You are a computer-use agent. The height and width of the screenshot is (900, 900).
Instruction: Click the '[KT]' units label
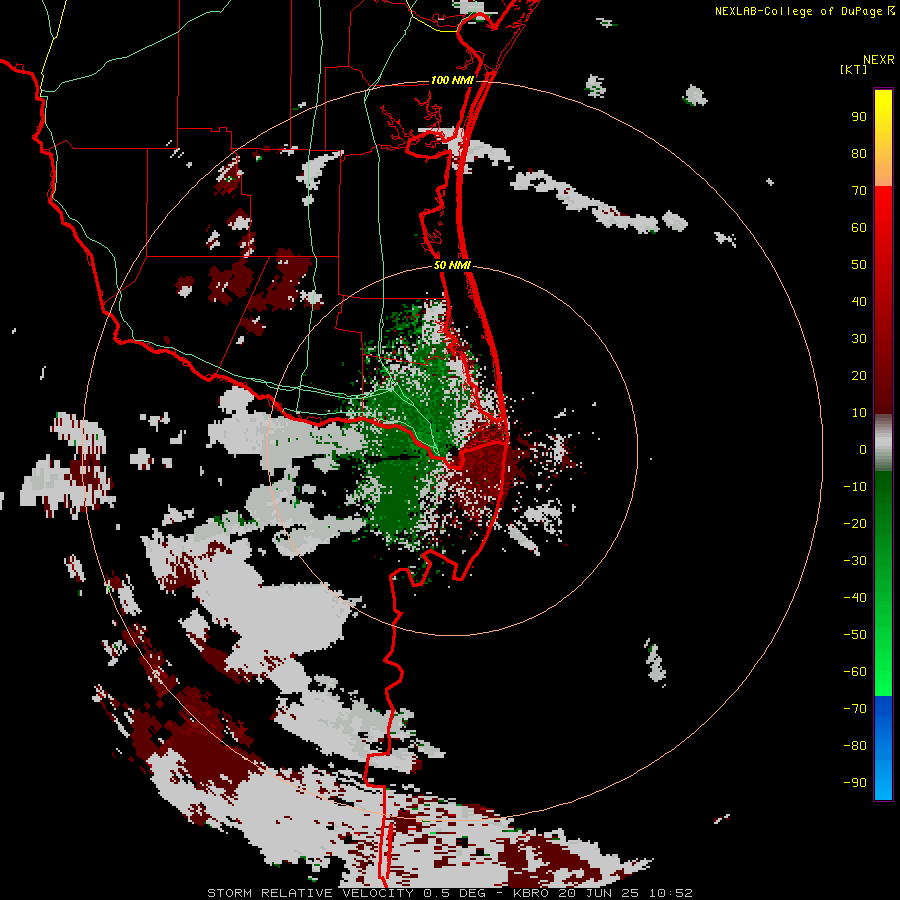point(853,69)
